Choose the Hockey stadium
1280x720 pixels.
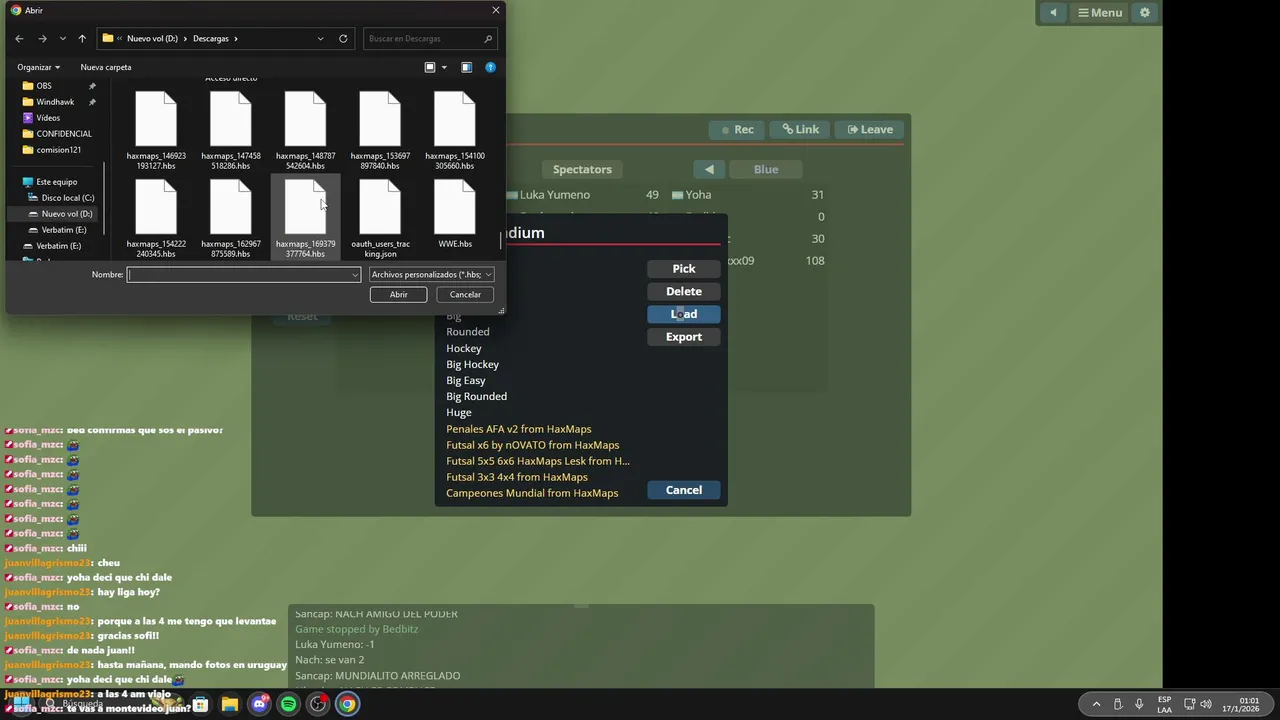tap(464, 348)
